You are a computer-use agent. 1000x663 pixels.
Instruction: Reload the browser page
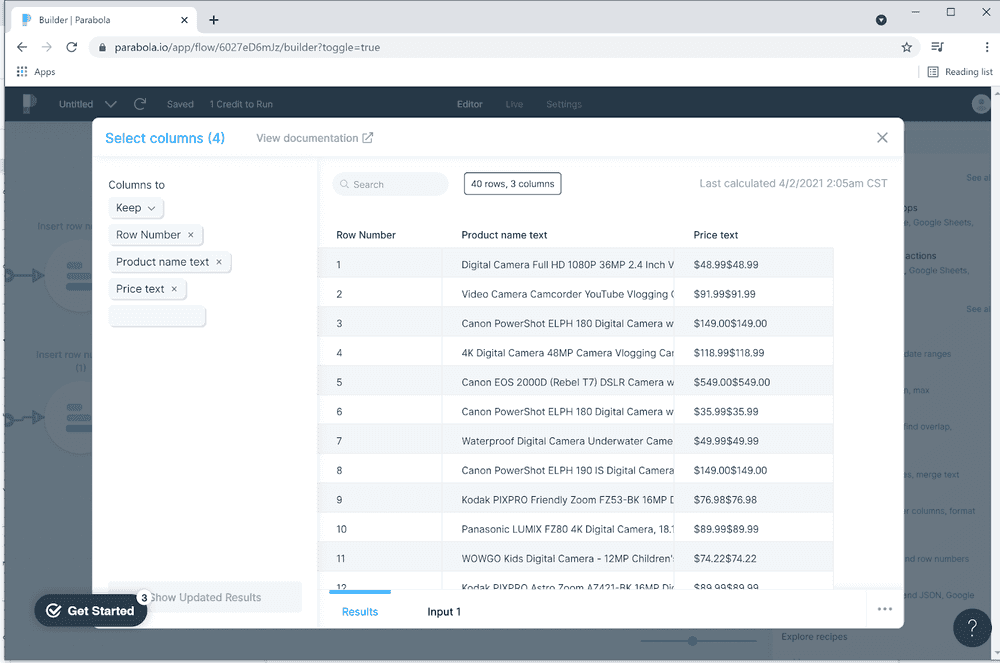point(71,47)
